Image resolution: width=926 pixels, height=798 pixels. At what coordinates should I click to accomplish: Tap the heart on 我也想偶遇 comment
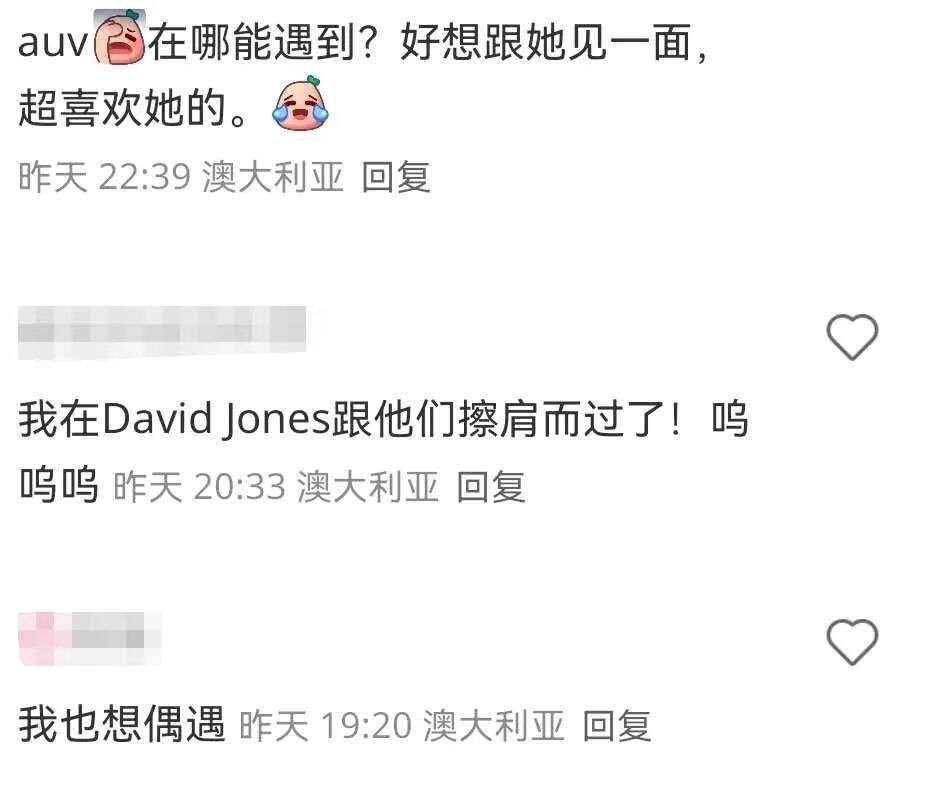852,642
